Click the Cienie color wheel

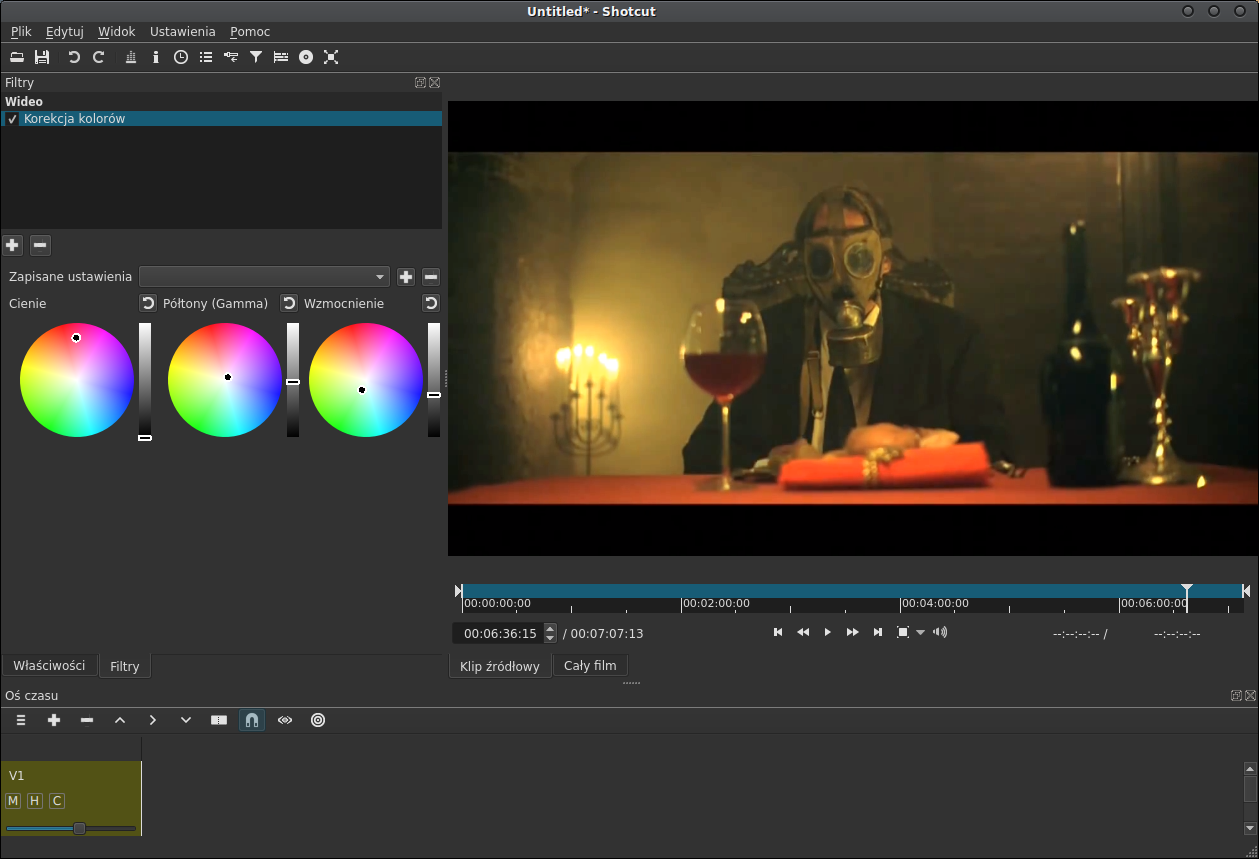pyautogui.click(x=77, y=380)
